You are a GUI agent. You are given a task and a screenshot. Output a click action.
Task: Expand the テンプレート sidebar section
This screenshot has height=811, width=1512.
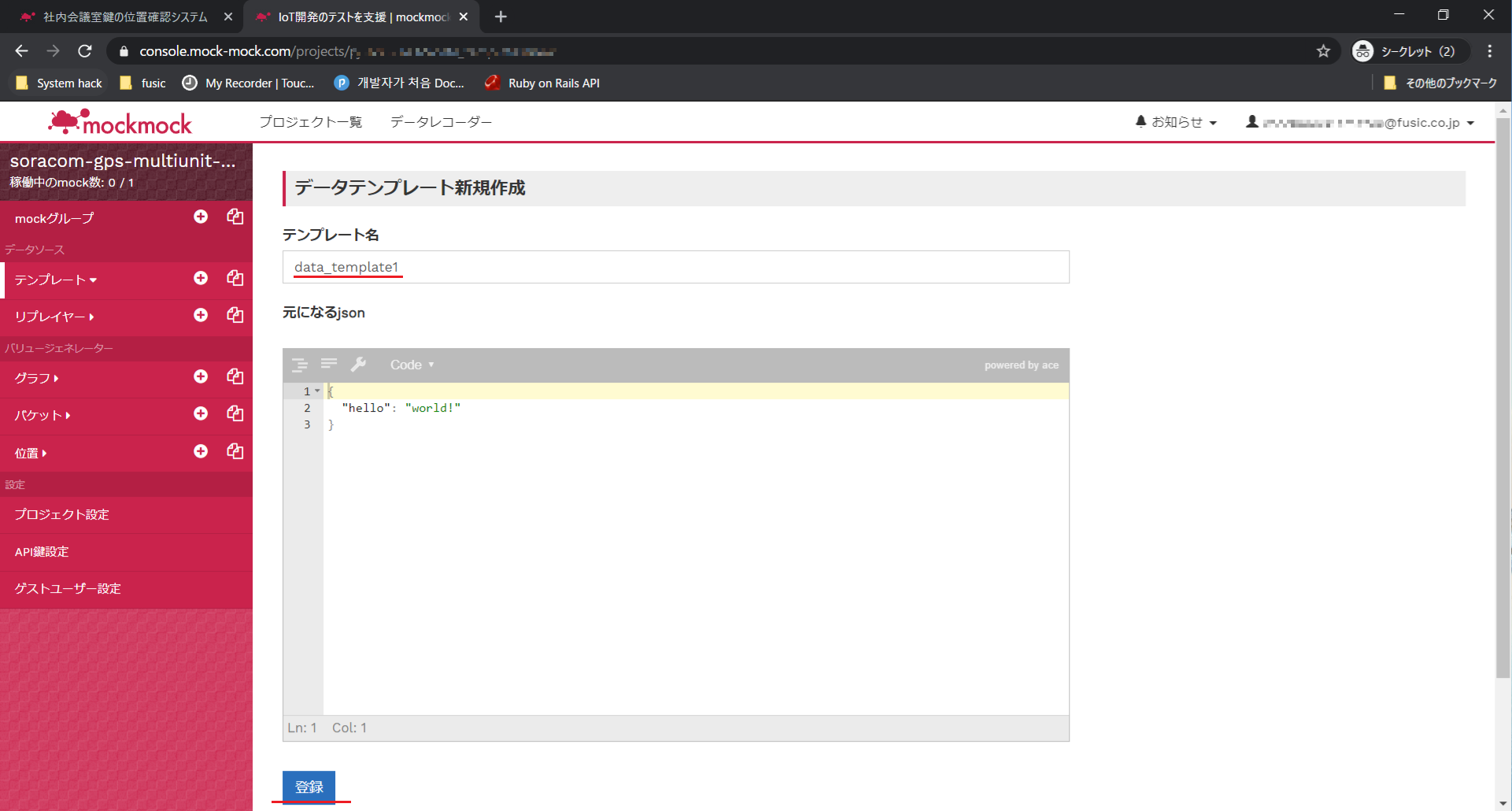tap(55, 280)
